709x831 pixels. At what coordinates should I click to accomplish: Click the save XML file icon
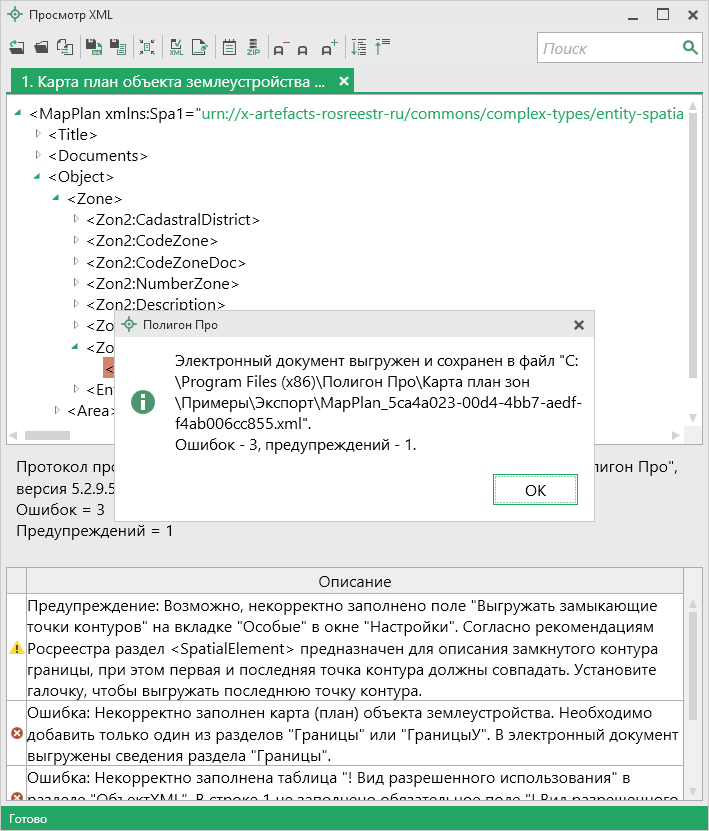point(92,47)
